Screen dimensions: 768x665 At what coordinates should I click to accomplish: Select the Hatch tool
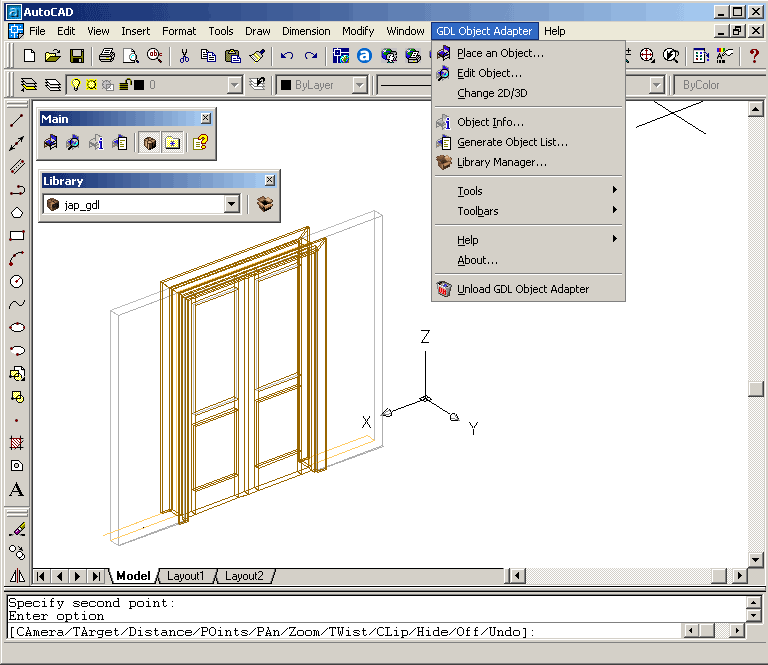pyautogui.click(x=17, y=443)
